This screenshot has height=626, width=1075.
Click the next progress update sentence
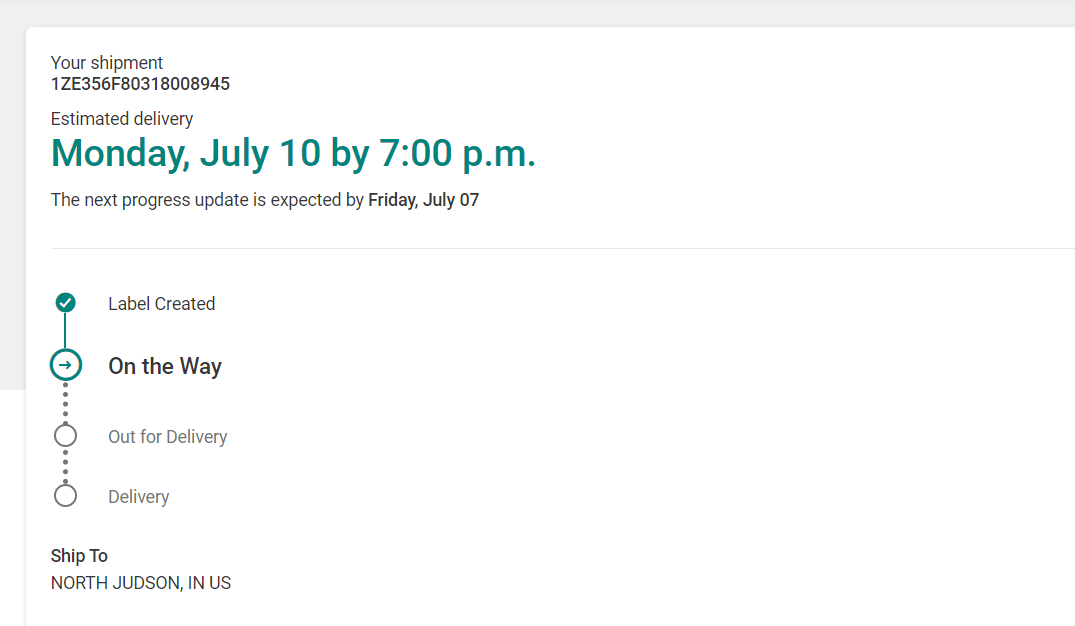[x=207, y=200]
